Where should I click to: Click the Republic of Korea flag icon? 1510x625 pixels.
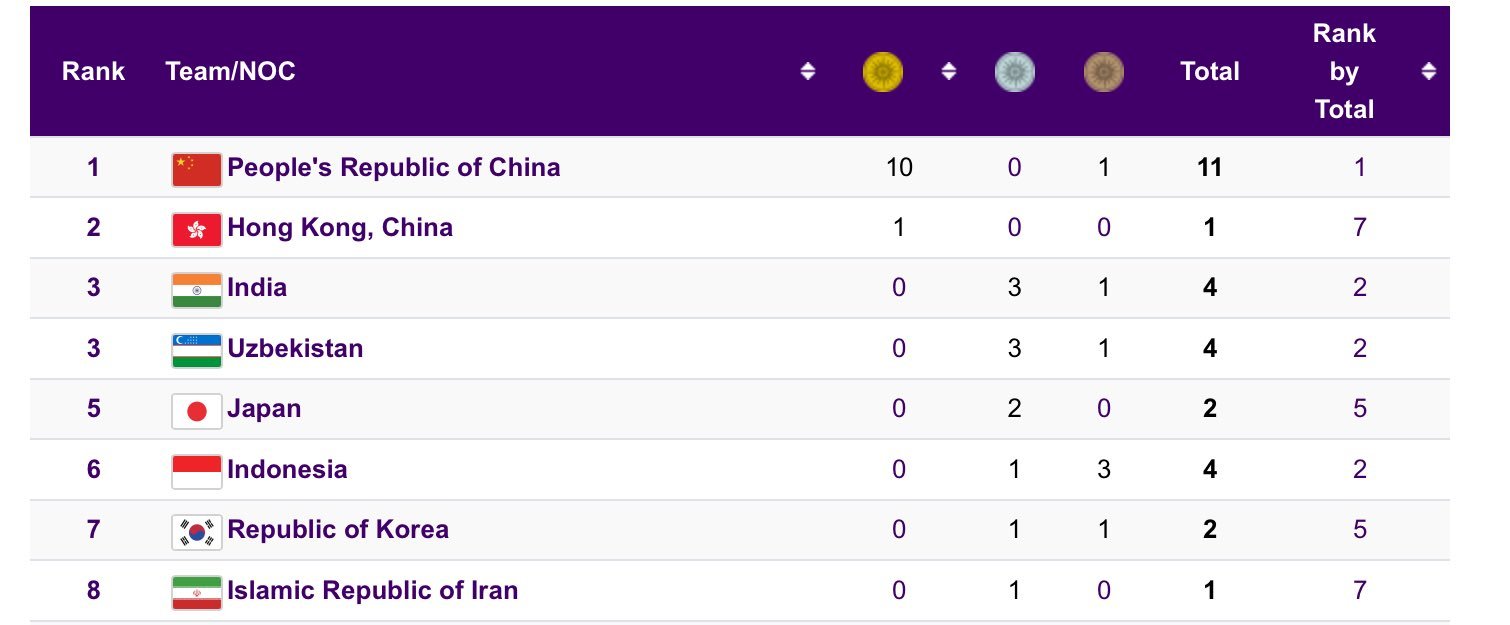(196, 531)
